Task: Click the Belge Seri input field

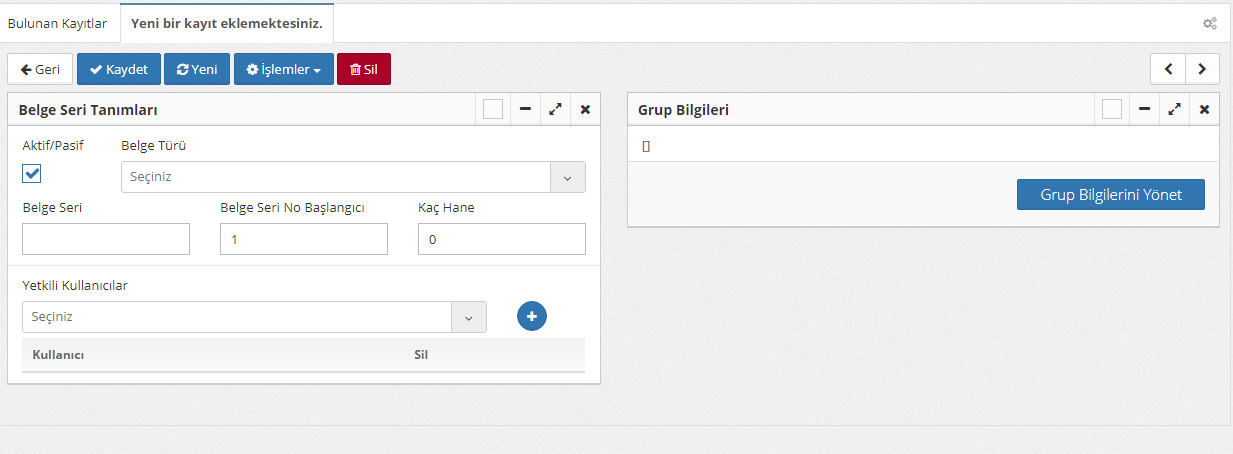Action: click(x=106, y=239)
